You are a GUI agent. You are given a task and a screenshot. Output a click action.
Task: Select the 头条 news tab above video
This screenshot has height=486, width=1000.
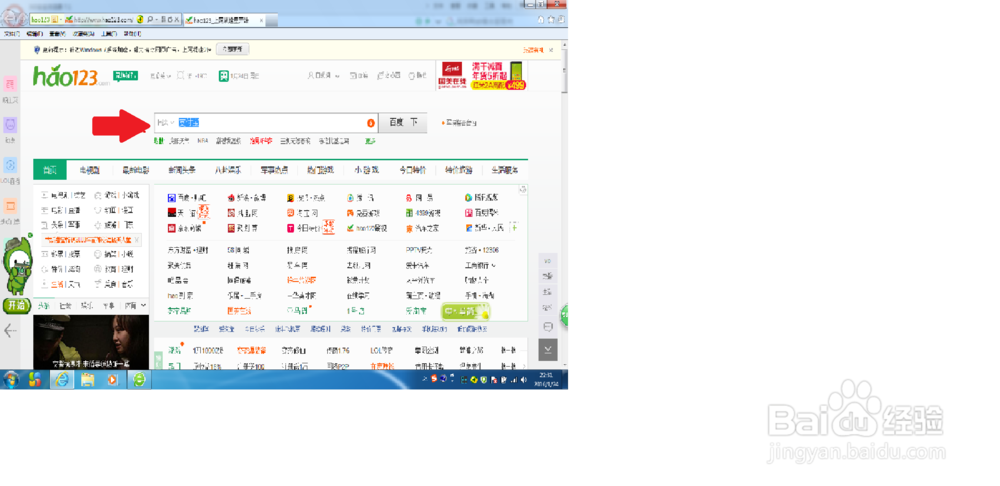pyautogui.click(x=43, y=306)
